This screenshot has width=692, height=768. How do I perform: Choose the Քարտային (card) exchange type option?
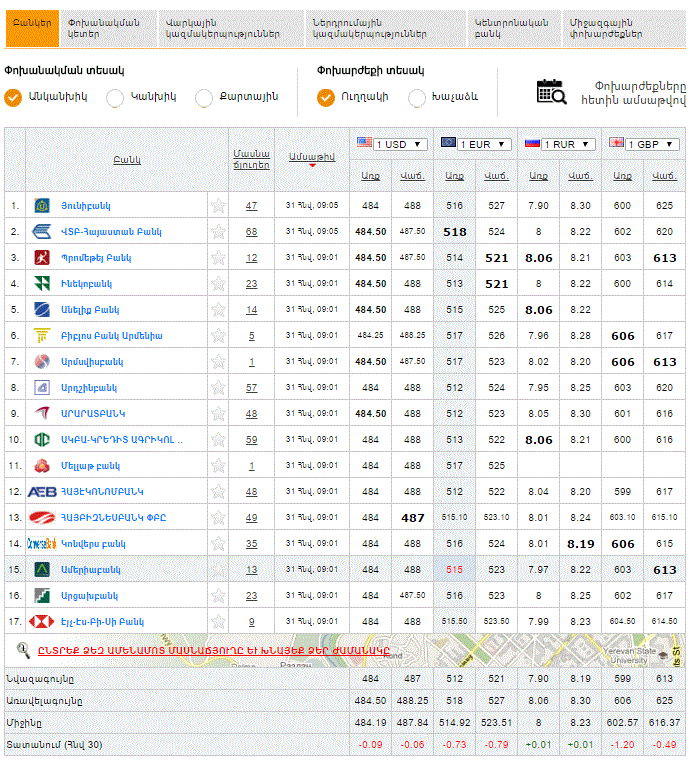coord(204,98)
